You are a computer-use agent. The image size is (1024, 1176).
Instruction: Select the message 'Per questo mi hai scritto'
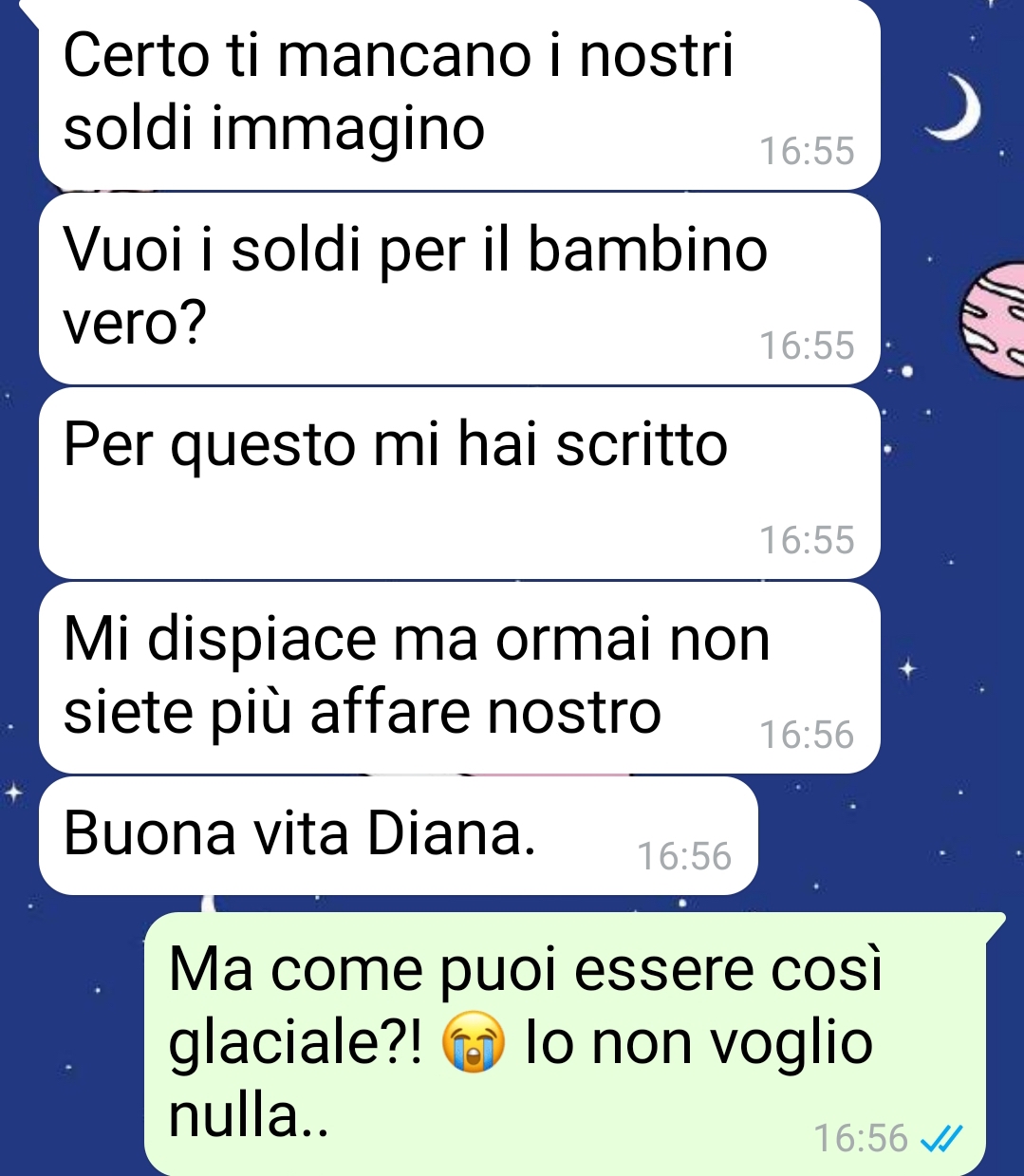[459, 483]
